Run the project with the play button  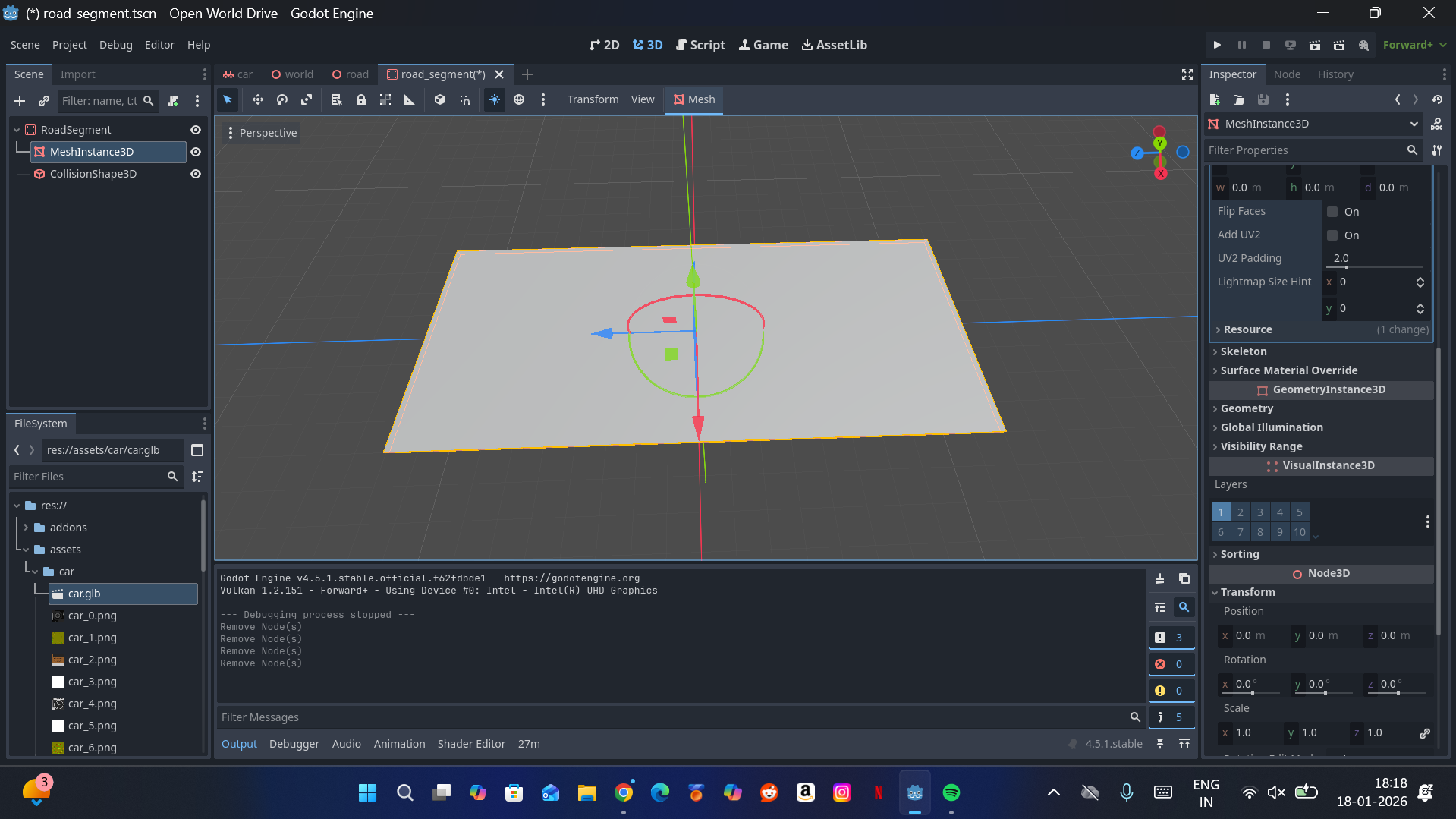(x=1217, y=45)
